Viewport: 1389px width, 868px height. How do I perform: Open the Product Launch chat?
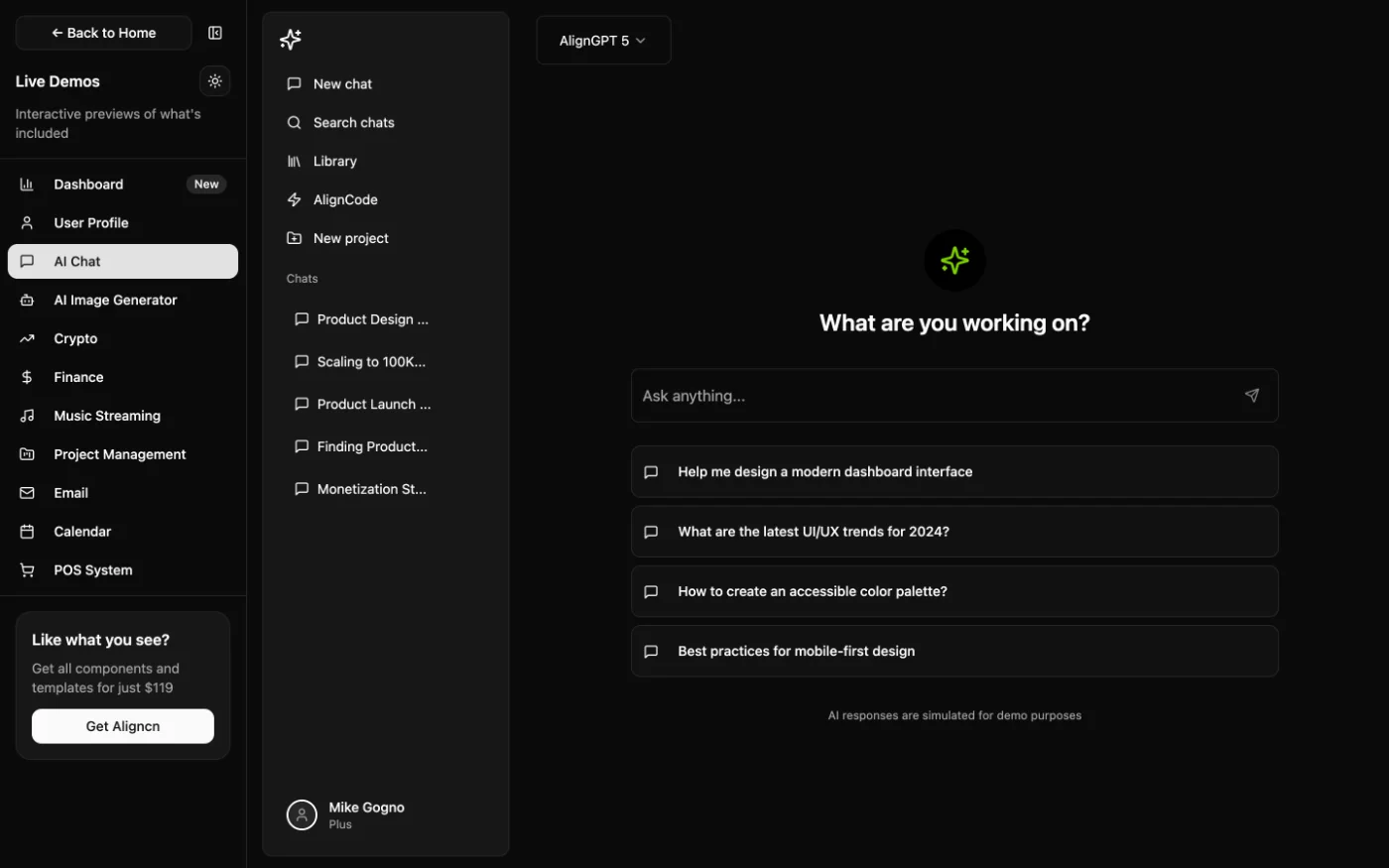386,405
